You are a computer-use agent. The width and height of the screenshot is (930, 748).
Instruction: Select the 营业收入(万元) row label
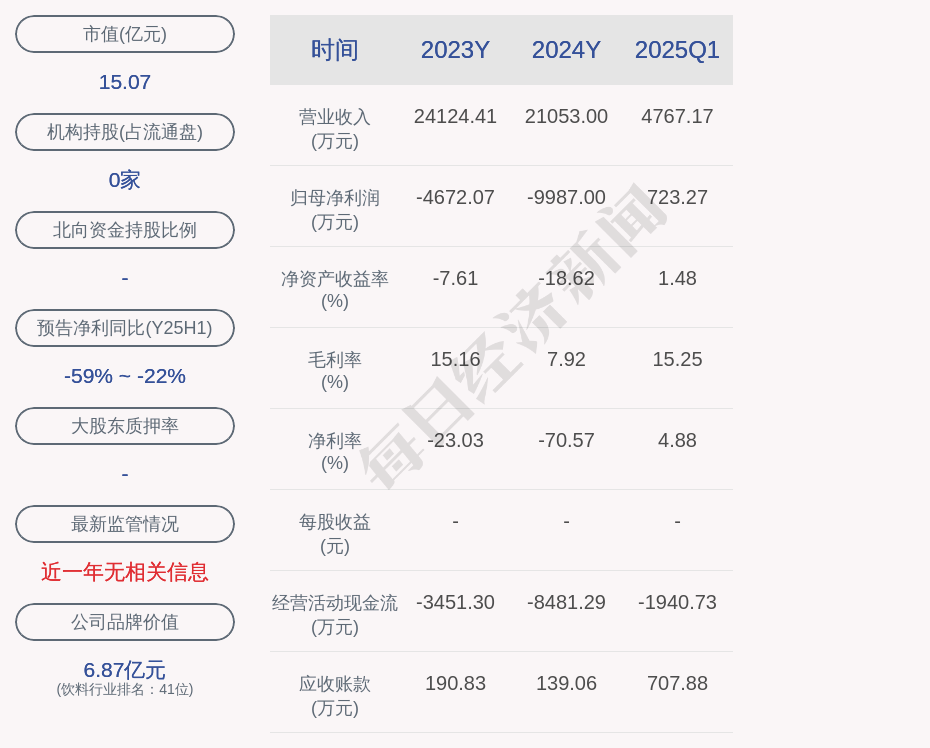(x=335, y=129)
